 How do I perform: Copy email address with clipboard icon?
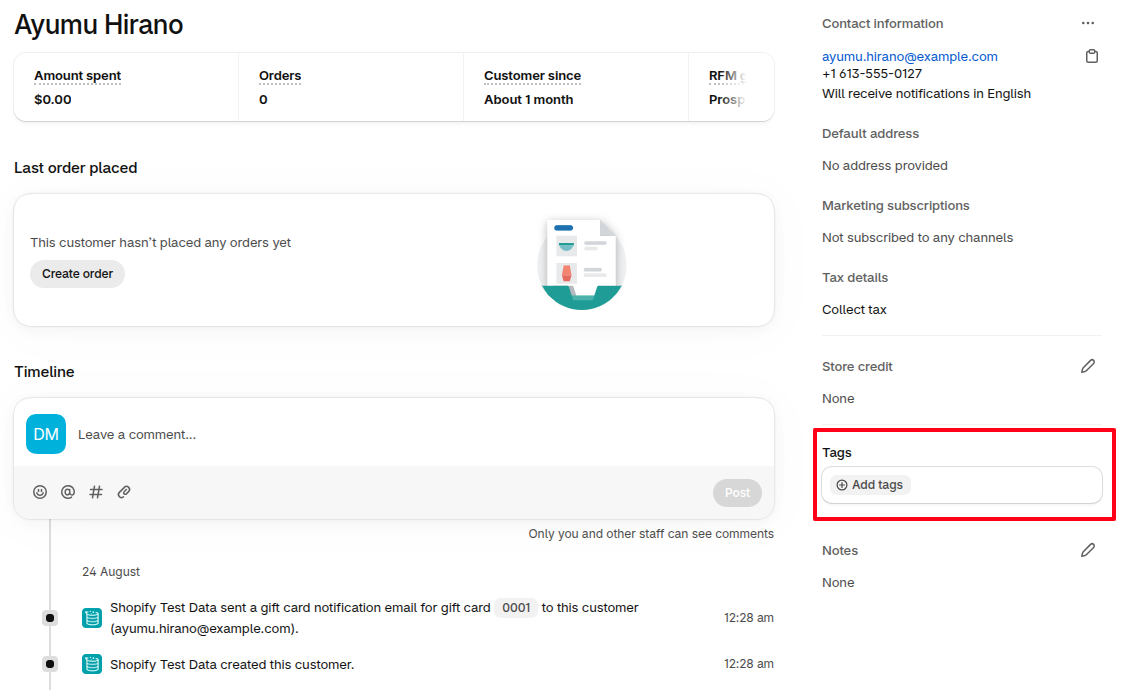pos(1092,56)
